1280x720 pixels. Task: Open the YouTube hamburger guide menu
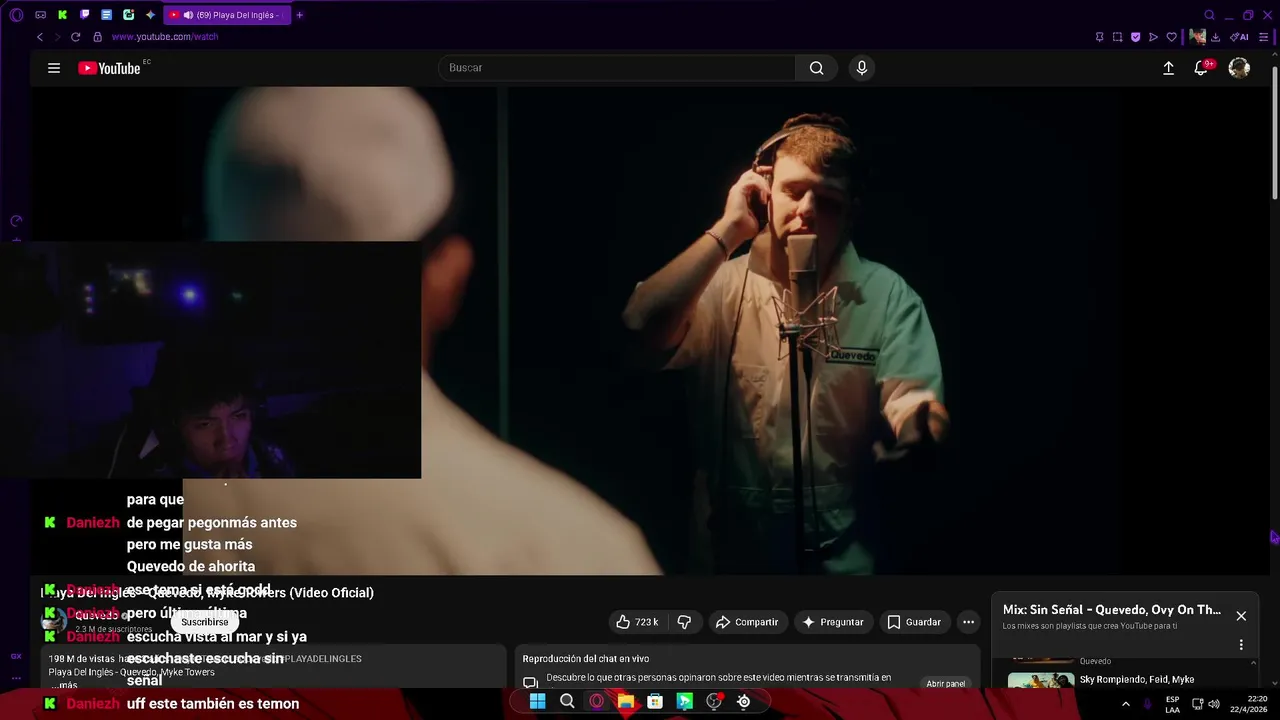tap(54, 68)
